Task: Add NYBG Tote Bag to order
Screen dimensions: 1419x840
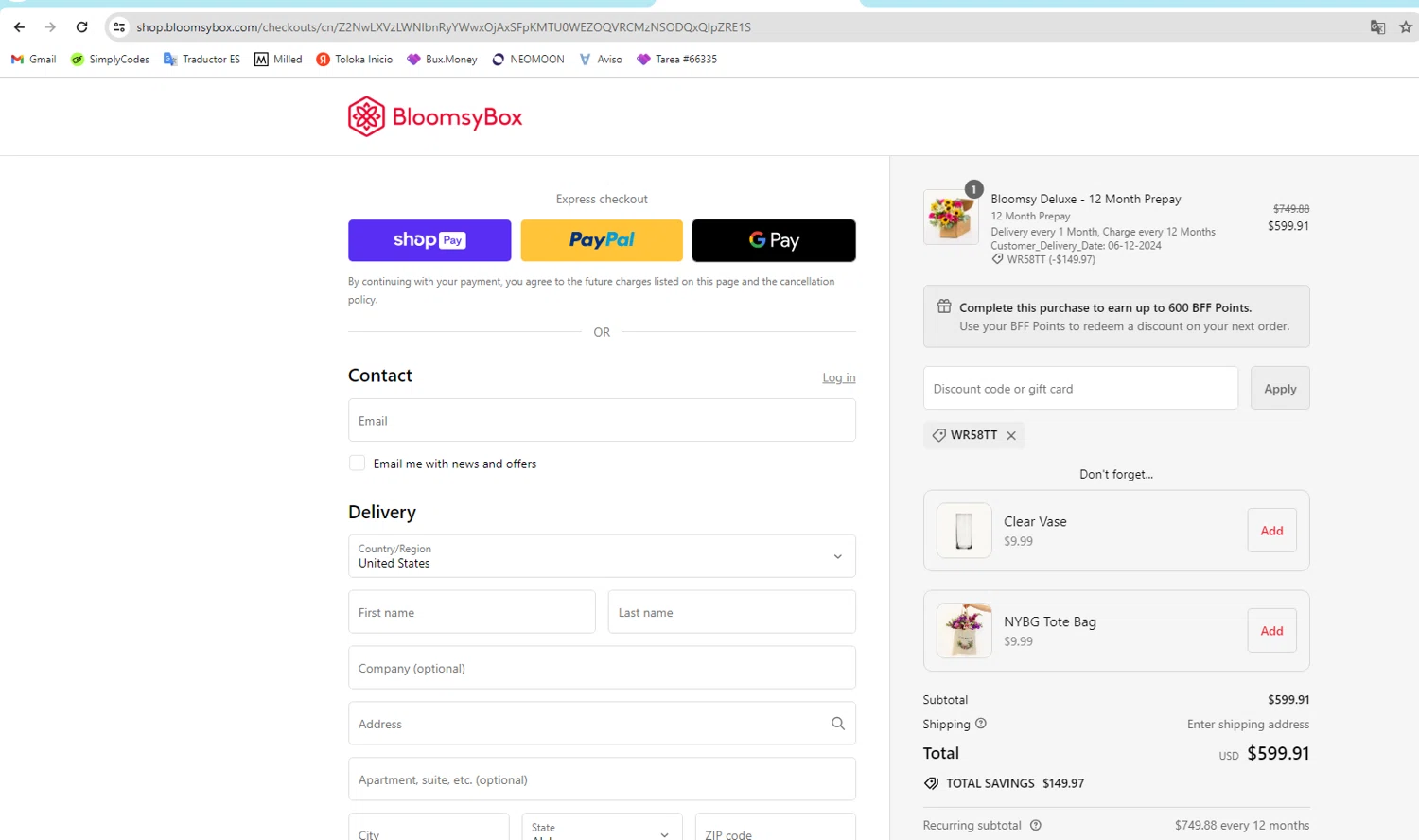Action: pos(1271,631)
